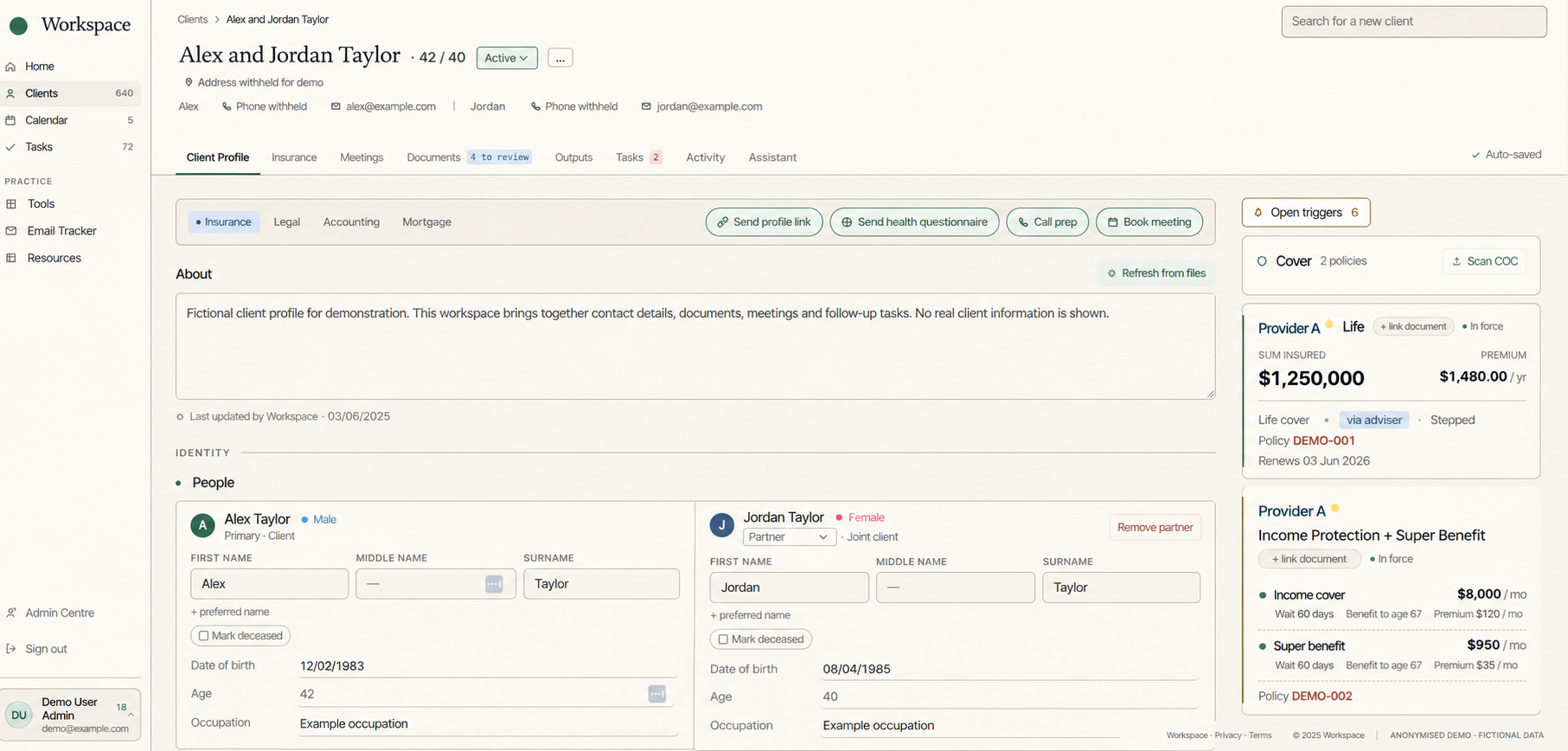Viewport: 1568px width, 751px height.
Task: Click the Sign out icon
Action: tap(11, 649)
